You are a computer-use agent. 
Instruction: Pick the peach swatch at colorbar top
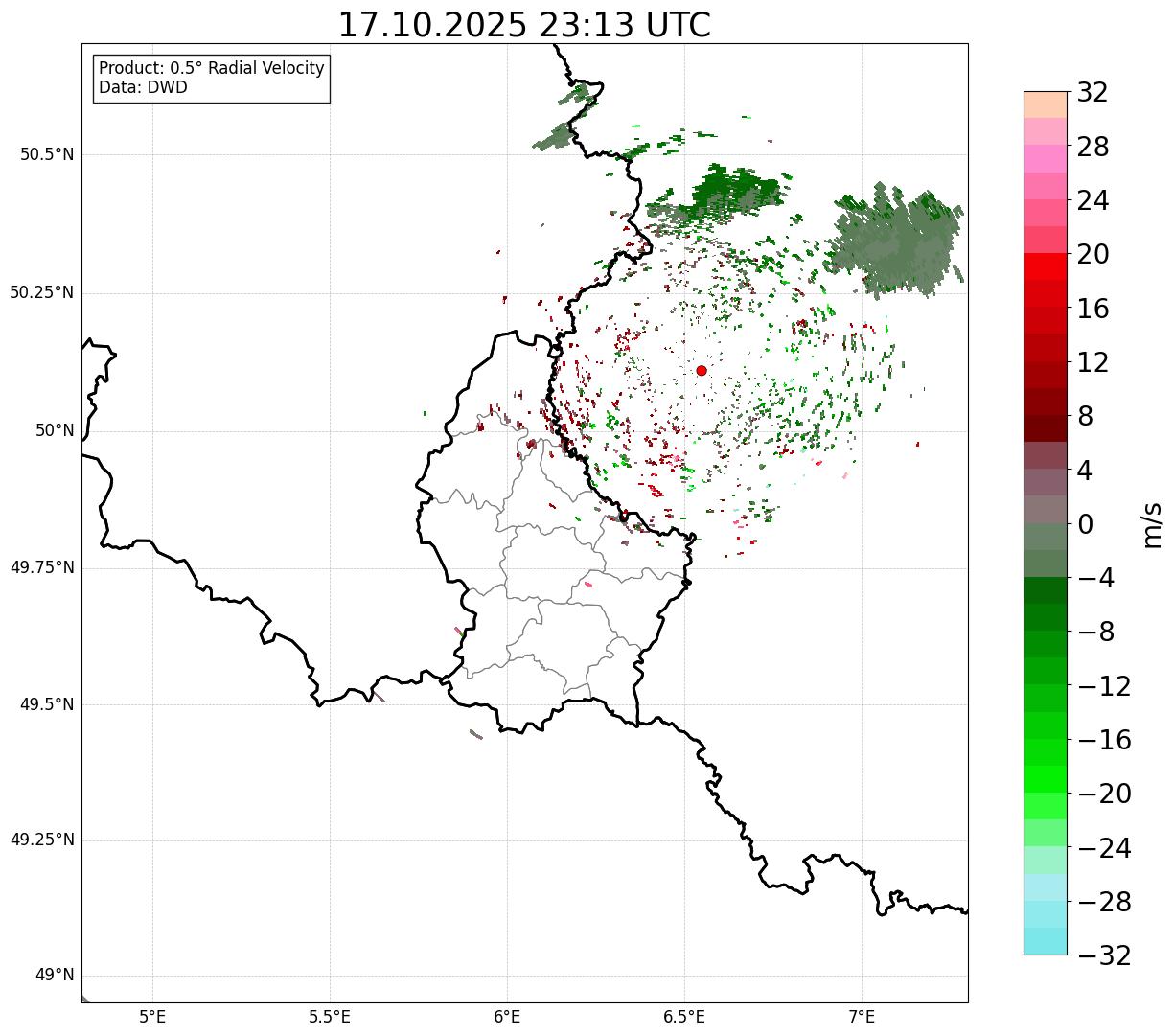1046,104
